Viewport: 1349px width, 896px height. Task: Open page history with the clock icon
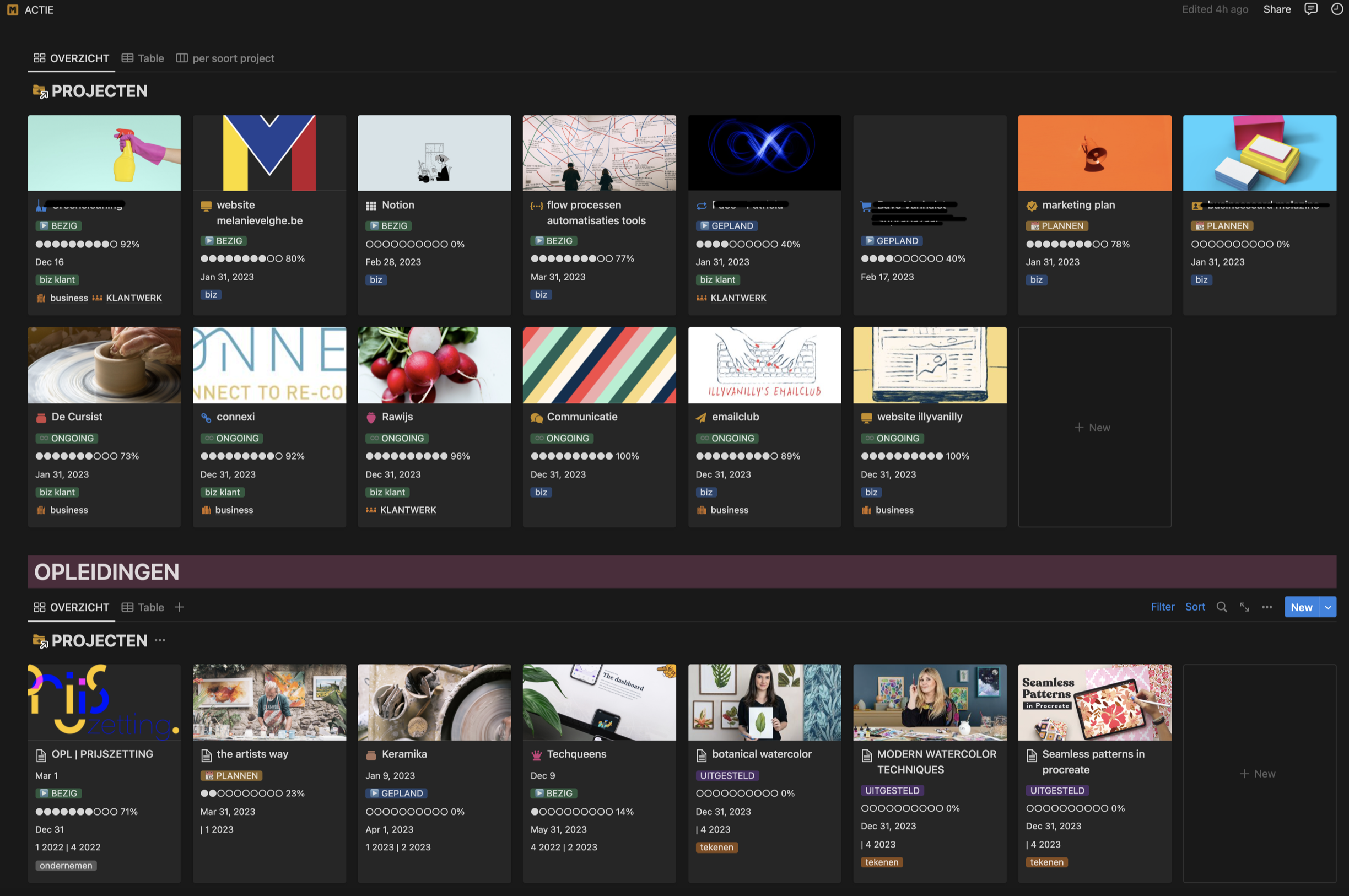[1336, 9]
